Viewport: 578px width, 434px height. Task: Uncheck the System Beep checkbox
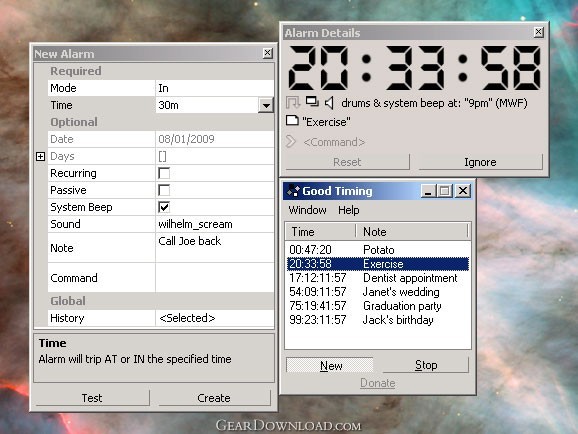click(164, 207)
